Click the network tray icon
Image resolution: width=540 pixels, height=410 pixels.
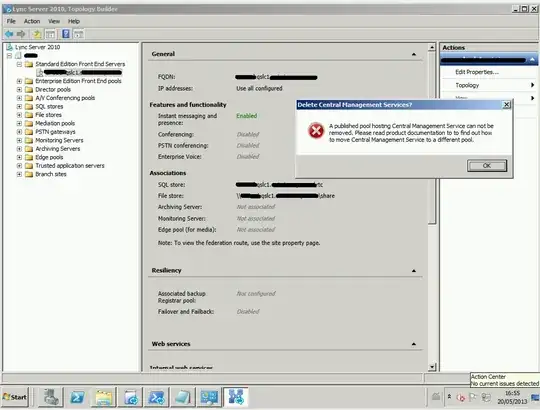coord(486,397)
